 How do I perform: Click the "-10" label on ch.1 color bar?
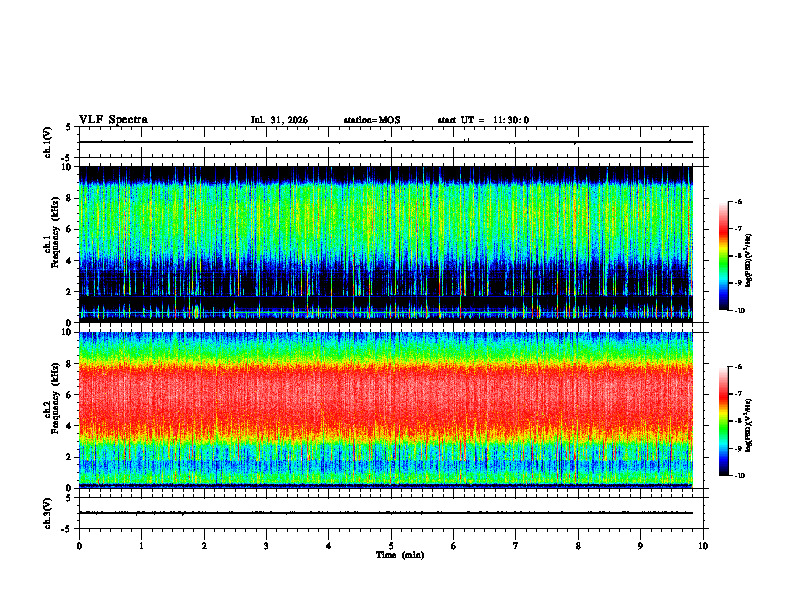click(739, 311)
